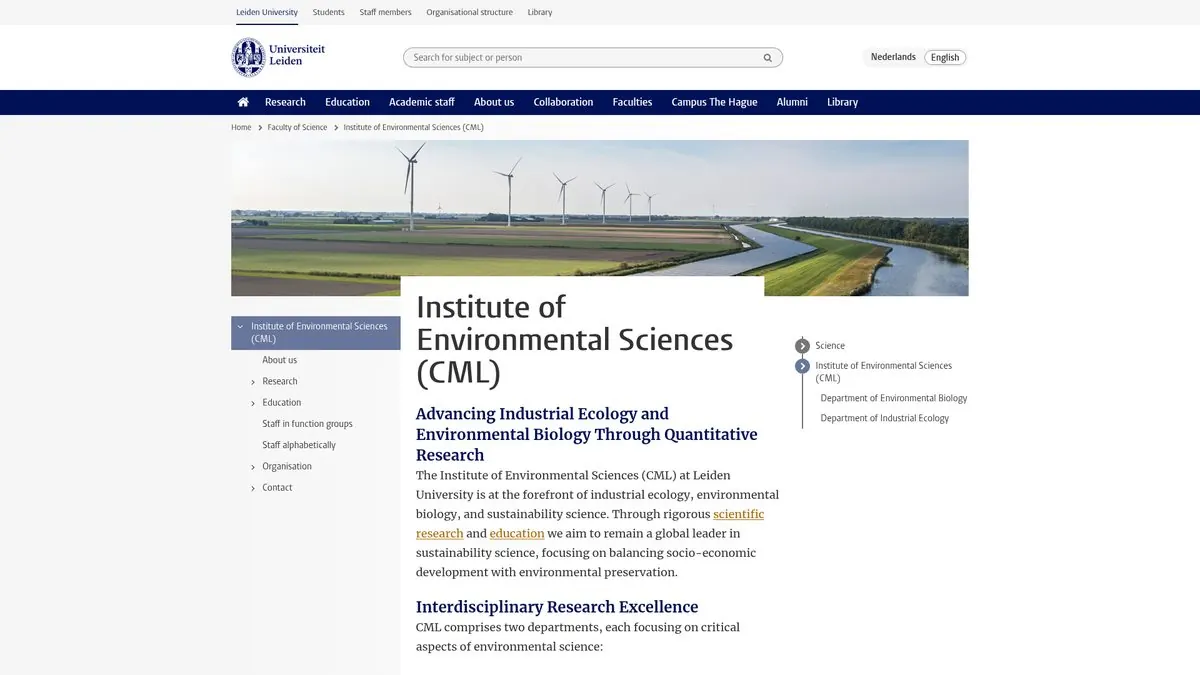Open the Faculties menu
1200x675 pixels.
pyautogui.click(x=632, y=102)
